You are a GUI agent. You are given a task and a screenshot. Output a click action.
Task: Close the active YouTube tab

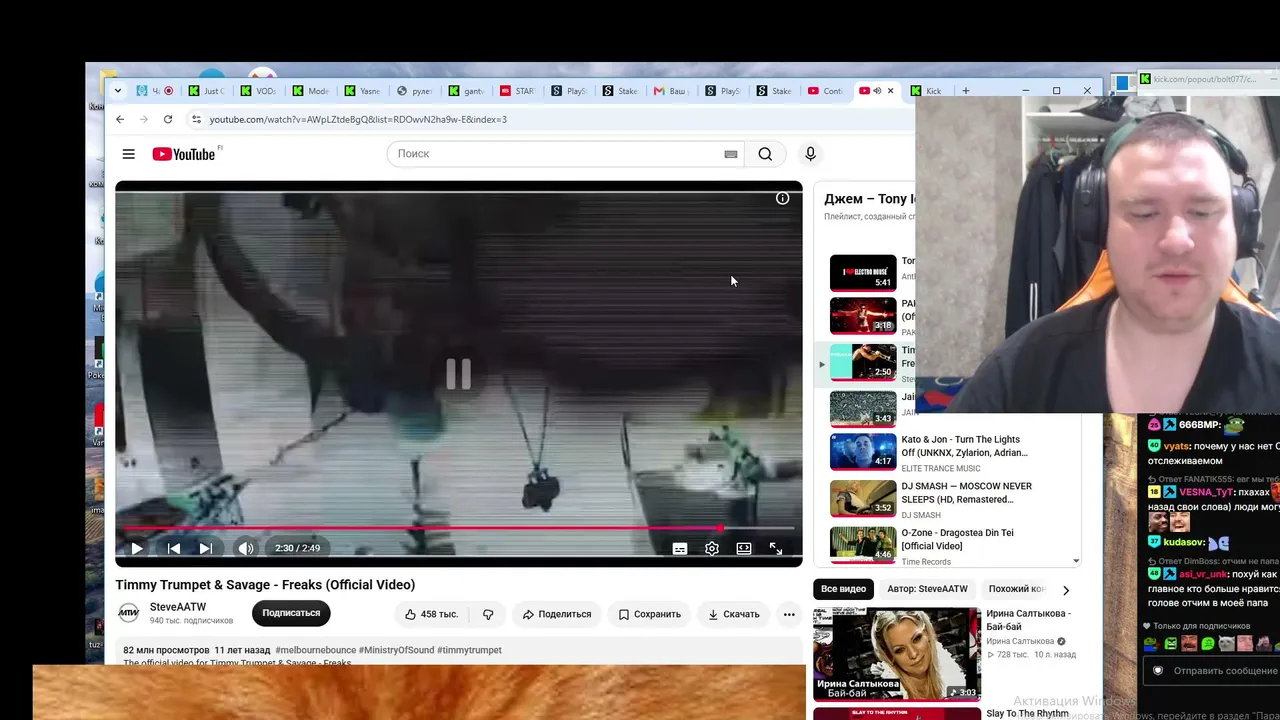click(x=890, y=91)
